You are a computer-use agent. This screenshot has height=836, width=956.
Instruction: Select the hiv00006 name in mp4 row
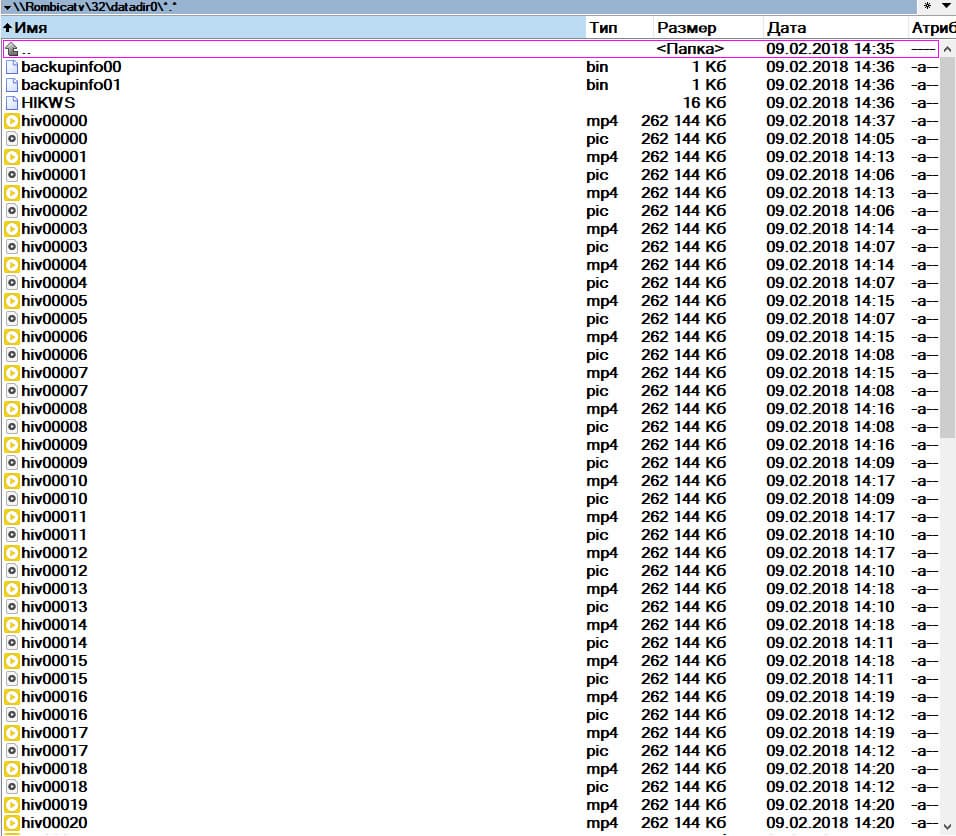coord(54,337)
